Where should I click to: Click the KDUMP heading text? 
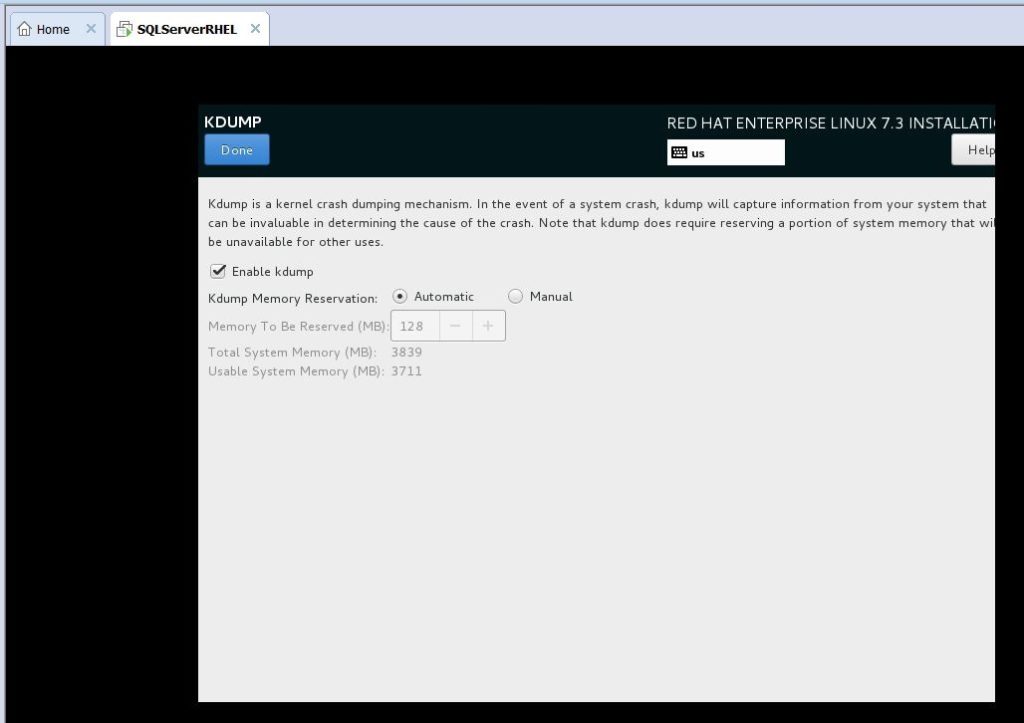[232, 122]
